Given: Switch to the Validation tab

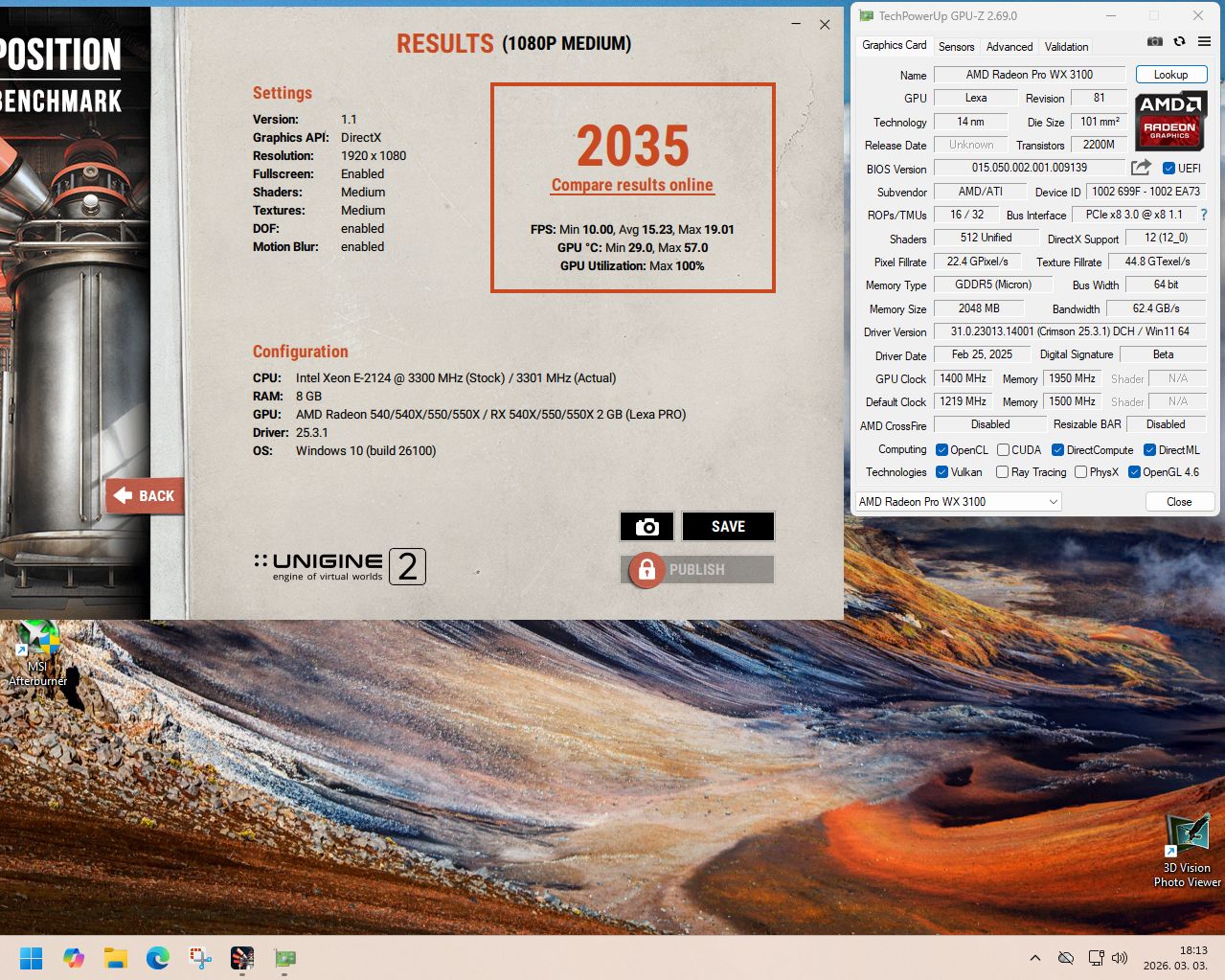Looking at the screenshot, I should click(1066, 47).
